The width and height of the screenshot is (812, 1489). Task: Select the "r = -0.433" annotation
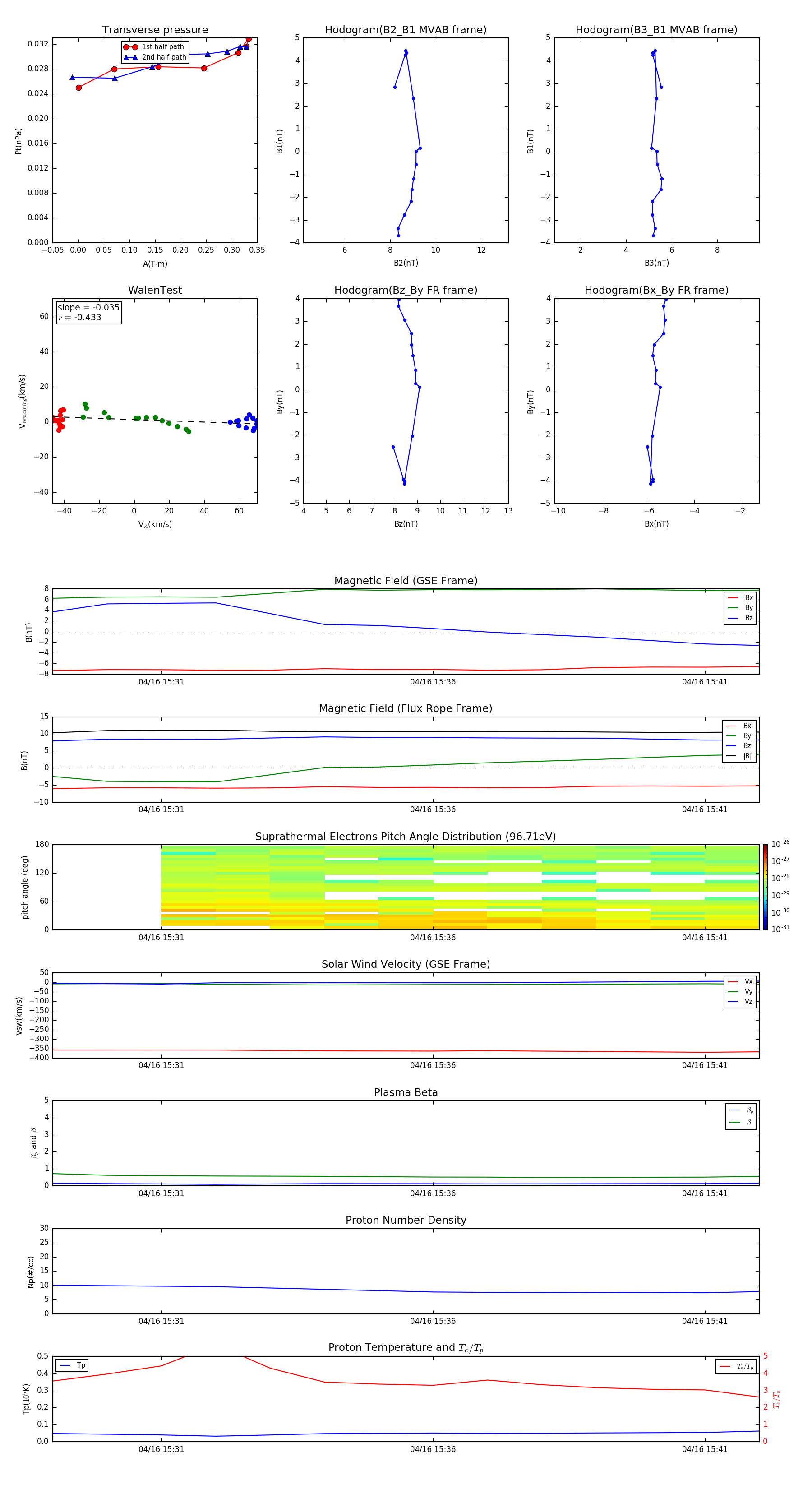(80, 317)
